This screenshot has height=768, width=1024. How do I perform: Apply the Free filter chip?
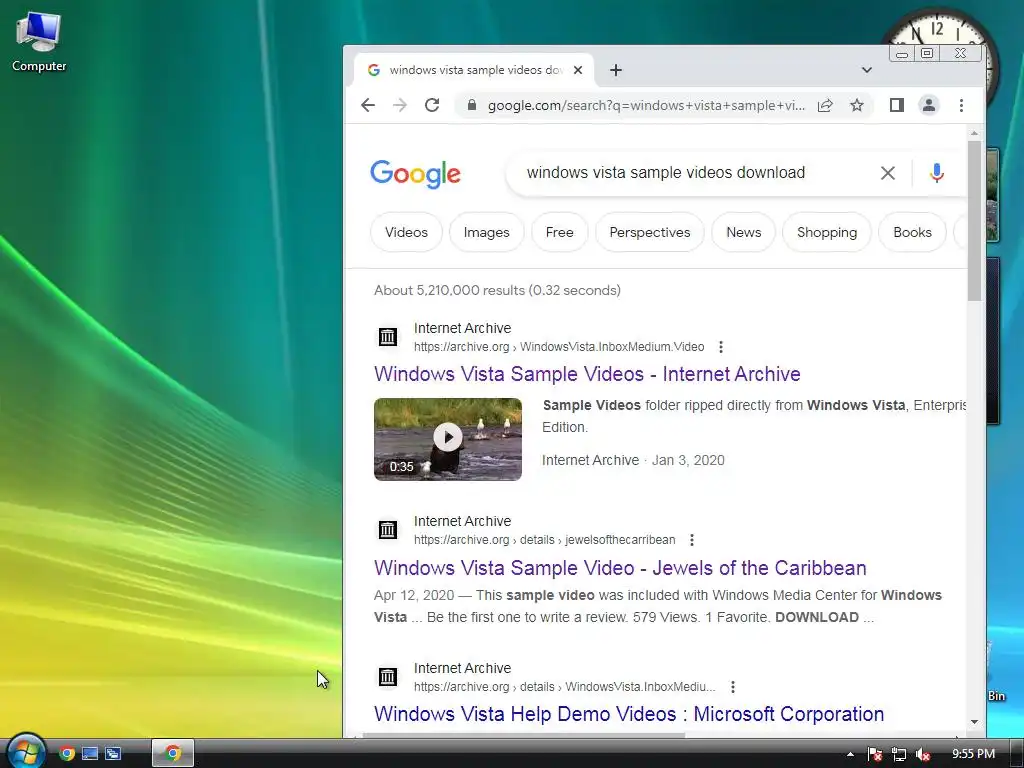click(x=560, y=232)
